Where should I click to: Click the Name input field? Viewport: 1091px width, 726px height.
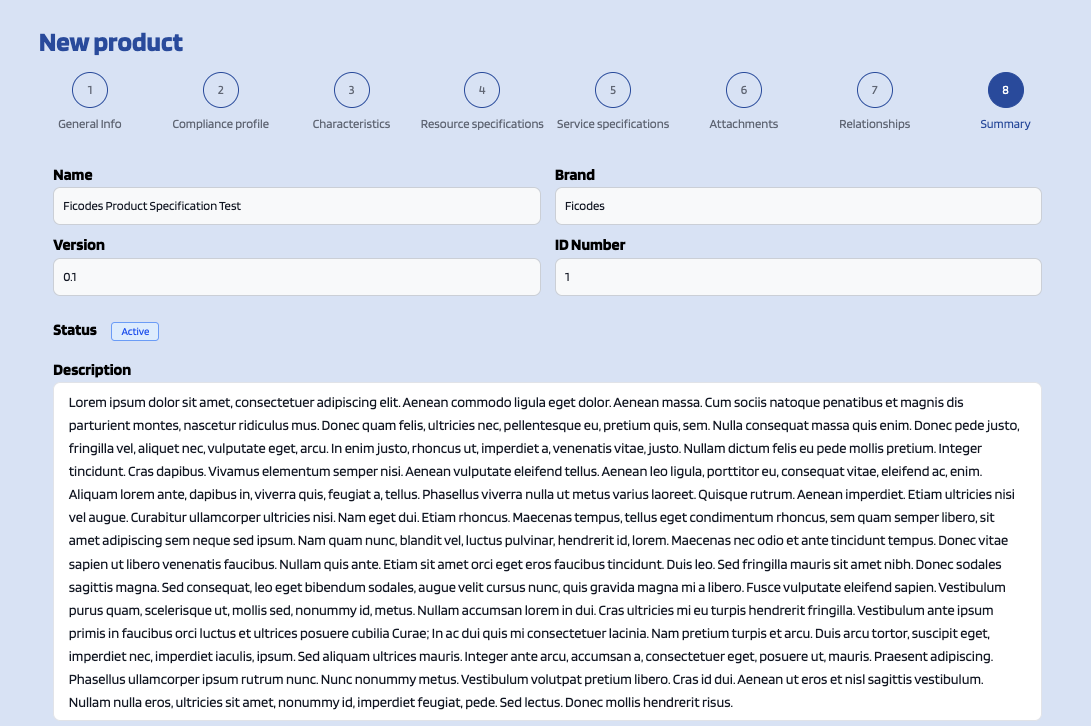[296, 206]
